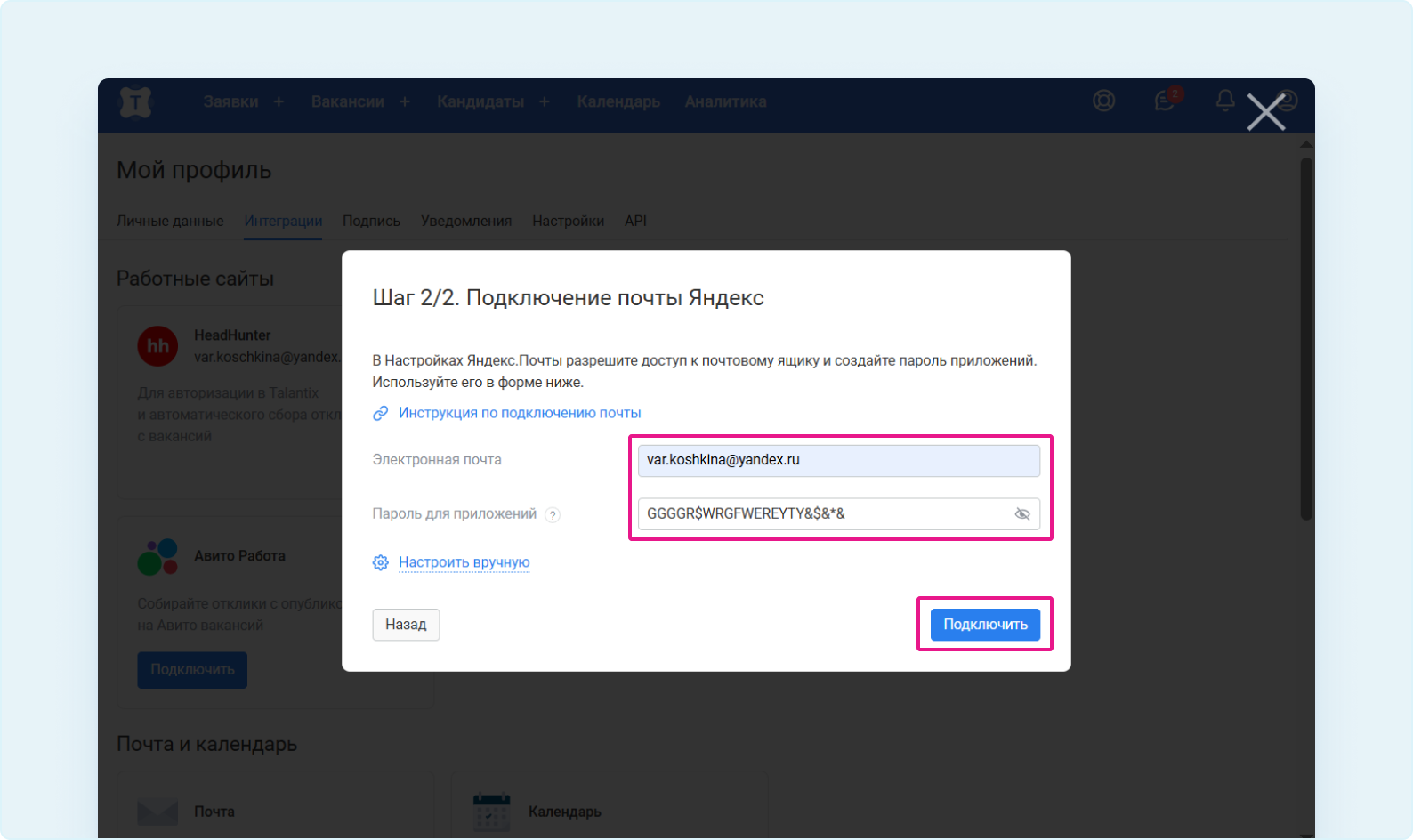Switch to the Подпись tab

click(371, 221)
